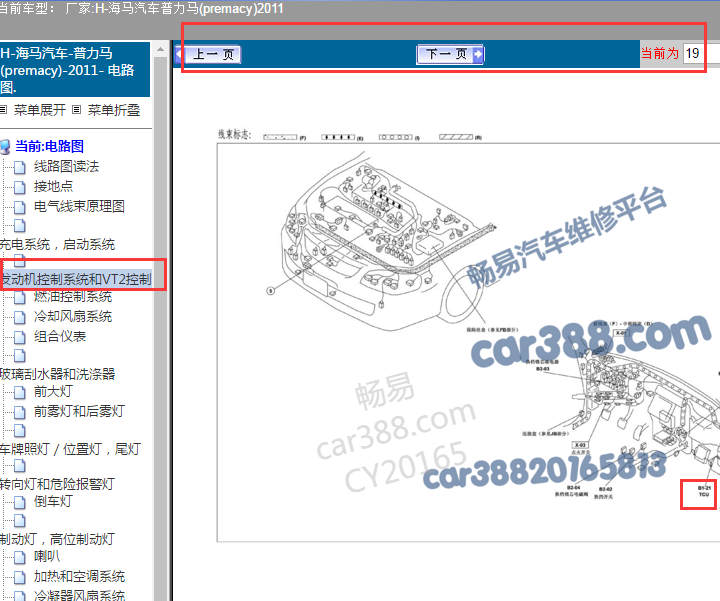
Task: Open the 倒车灯 wiring diagram
Action: pos(53,501)
